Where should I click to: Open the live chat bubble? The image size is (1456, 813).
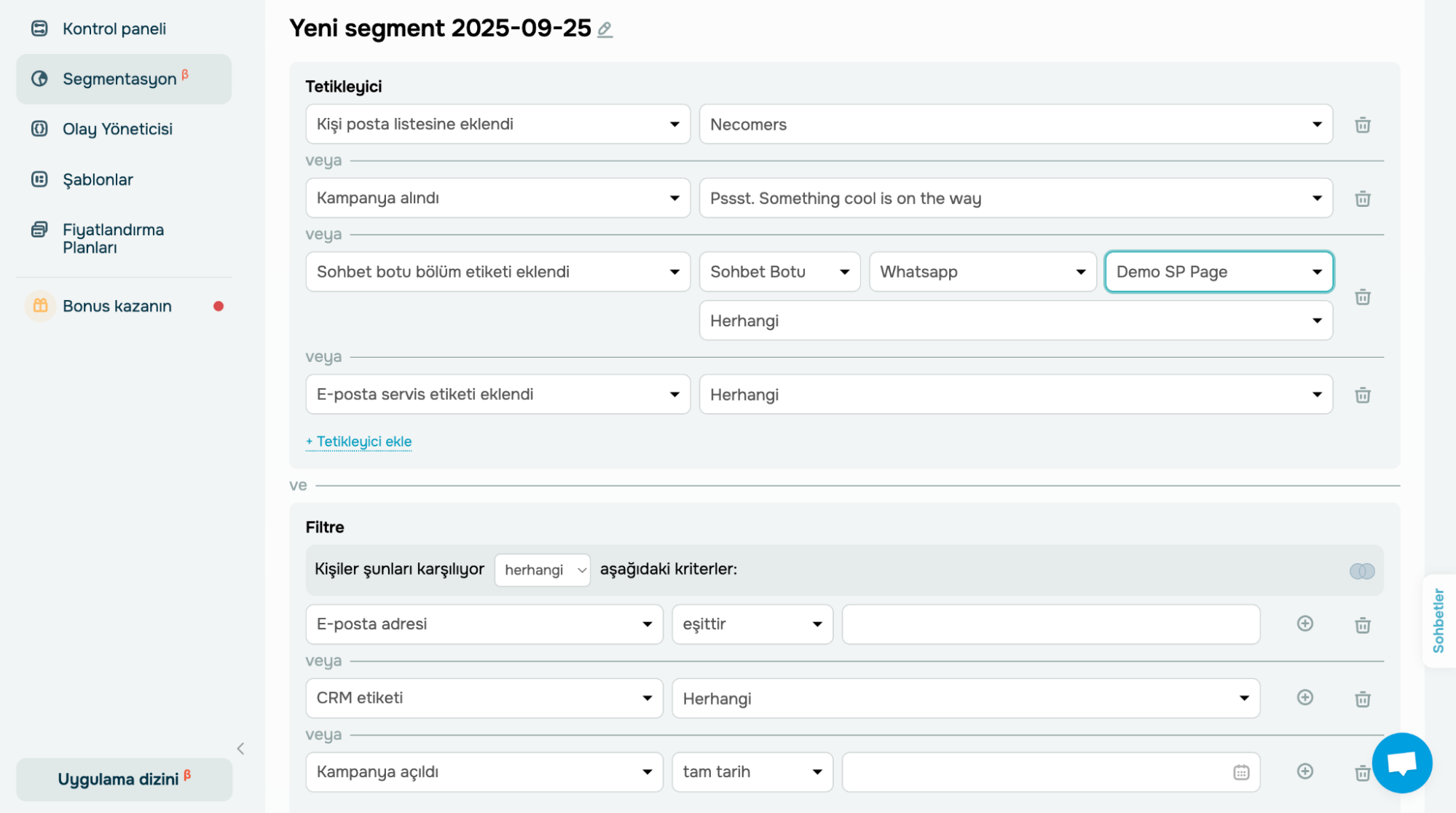tap(1401, 763)
